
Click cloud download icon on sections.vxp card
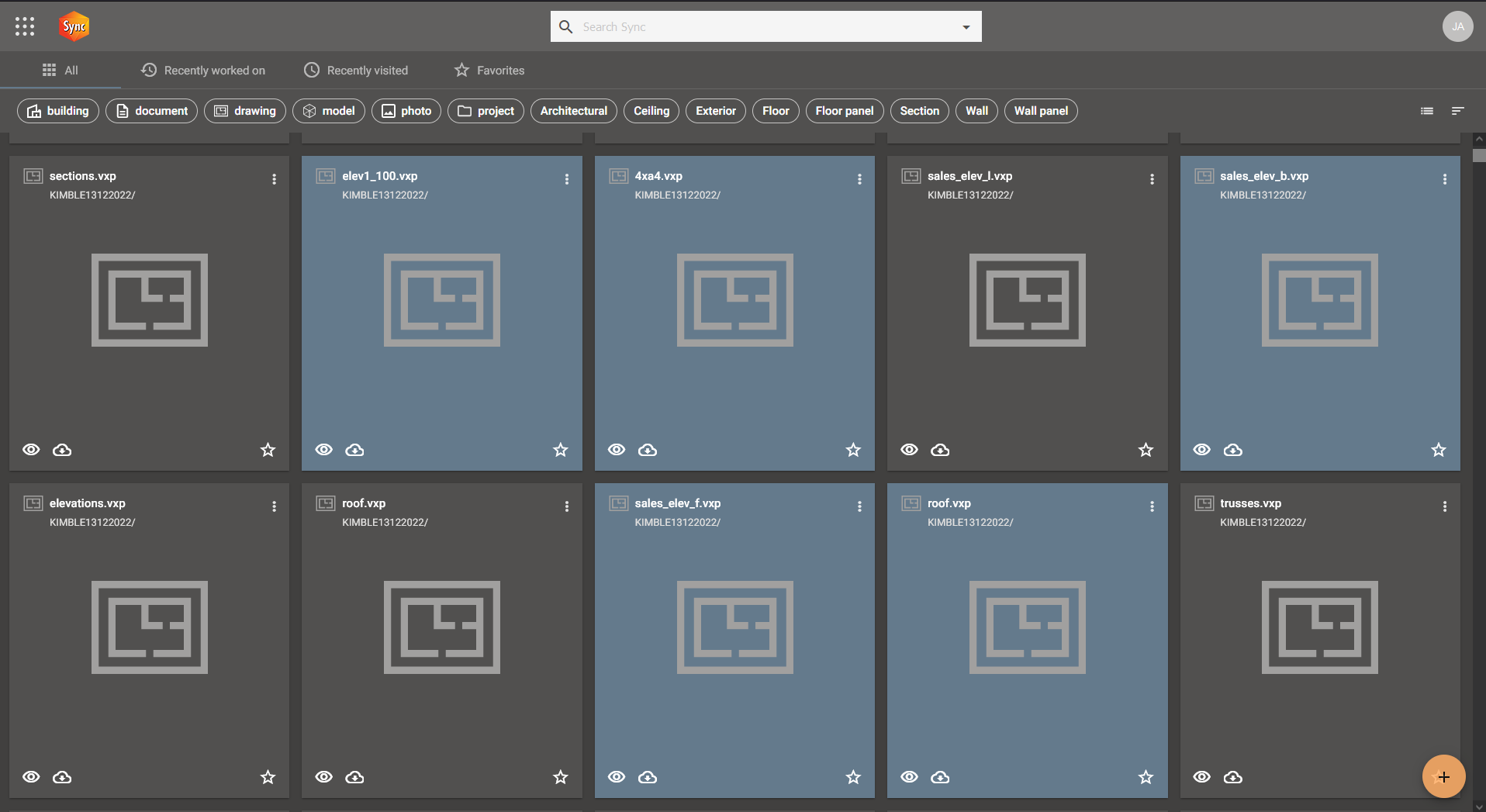point(62,450)
